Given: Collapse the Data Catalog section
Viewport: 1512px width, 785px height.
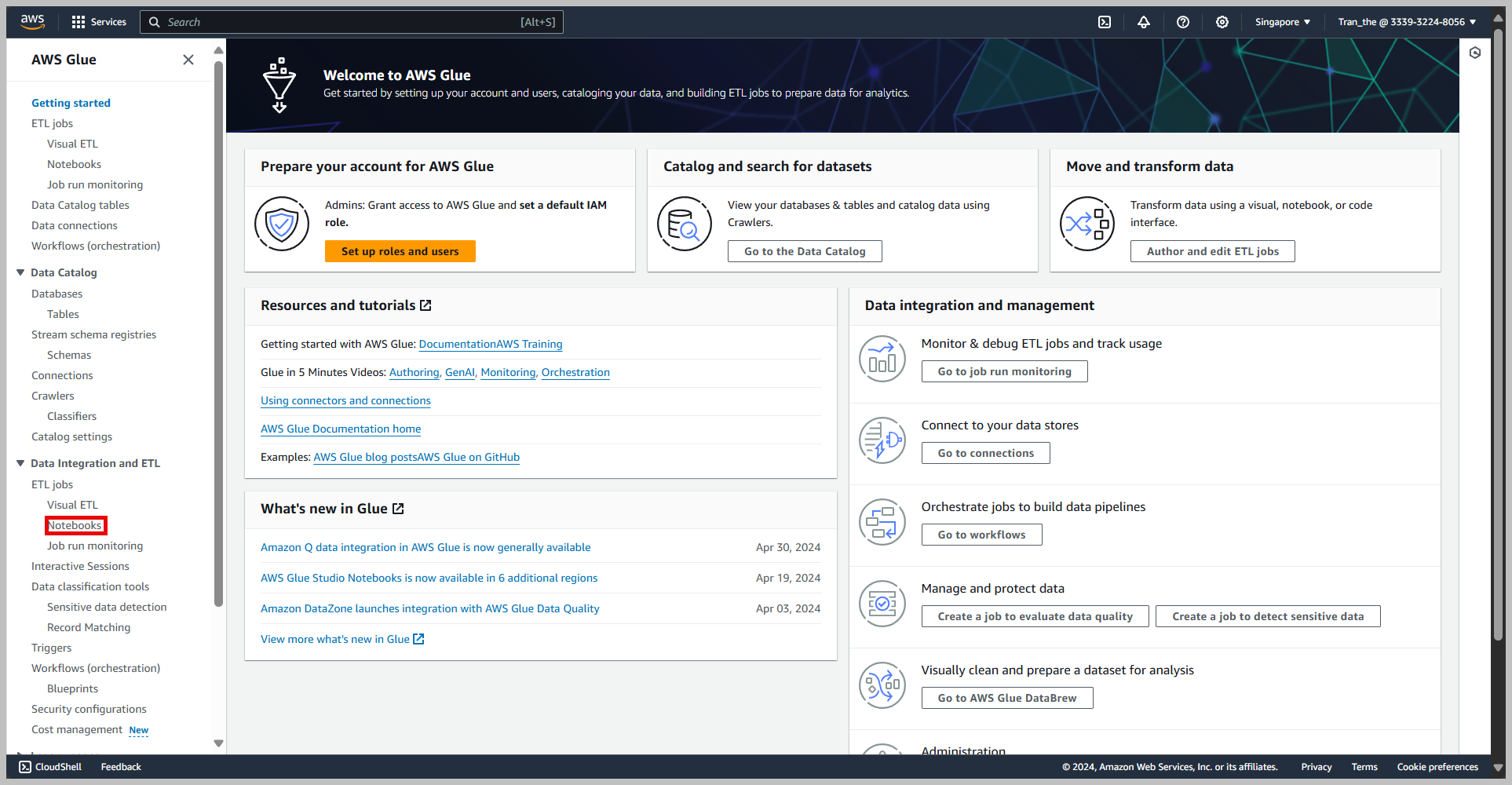Looking at the screenshot, I should point(20,272).
